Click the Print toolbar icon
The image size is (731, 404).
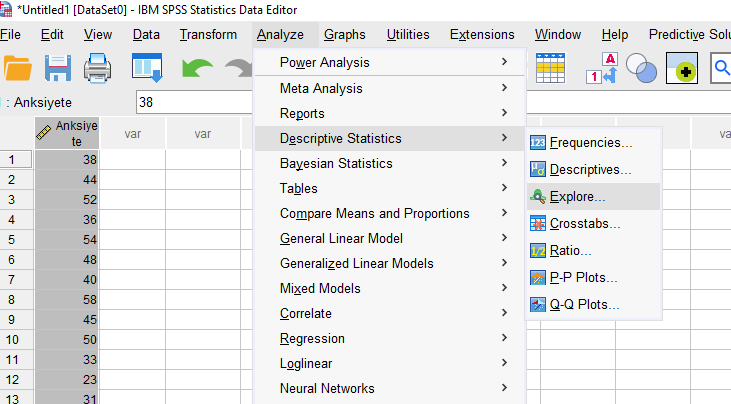[x=97, y=69]
